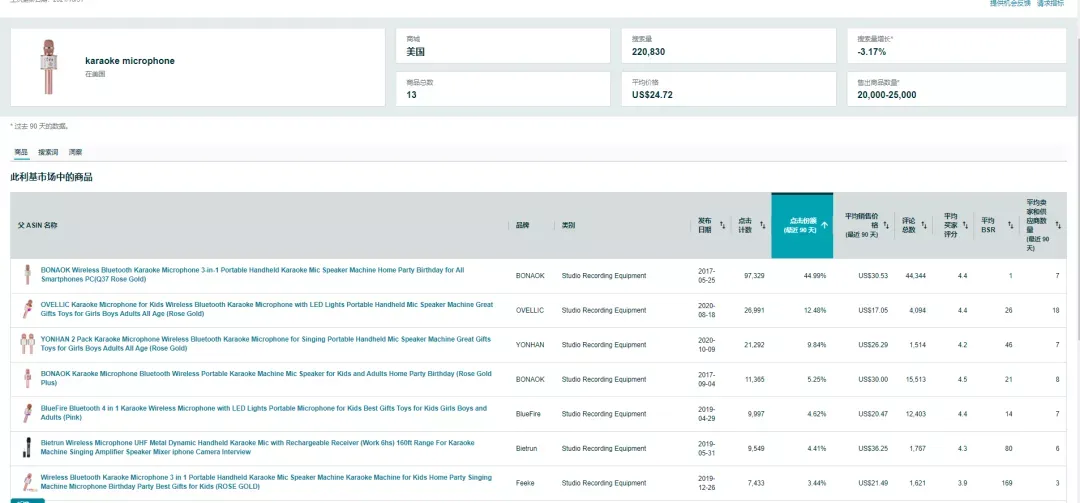Switch to the 搜索词 tab
Screen dimensions: 1080x503
click(x=48, y=152)
